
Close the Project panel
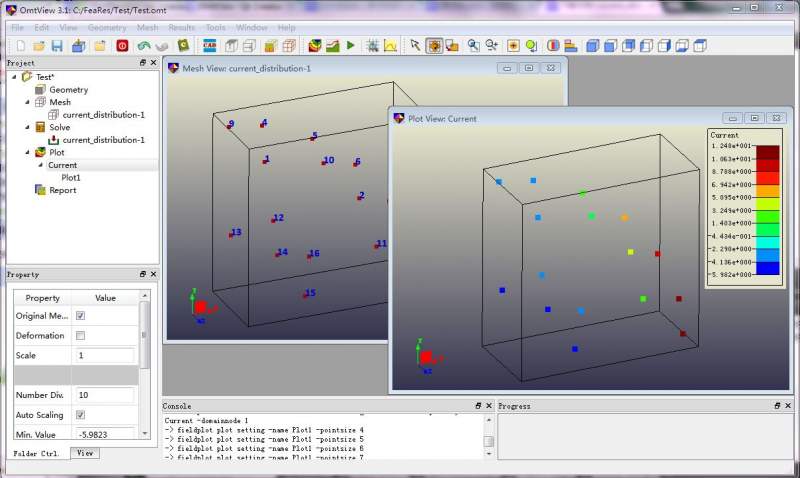(153, 62)
